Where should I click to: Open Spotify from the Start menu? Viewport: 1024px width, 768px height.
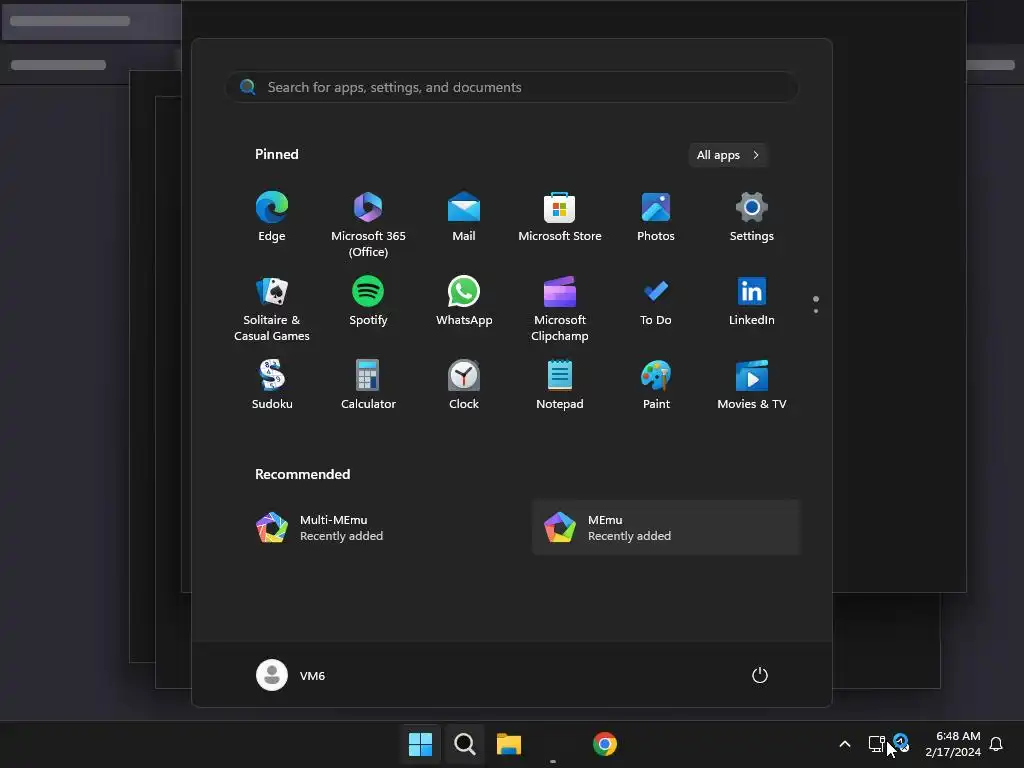368,301
